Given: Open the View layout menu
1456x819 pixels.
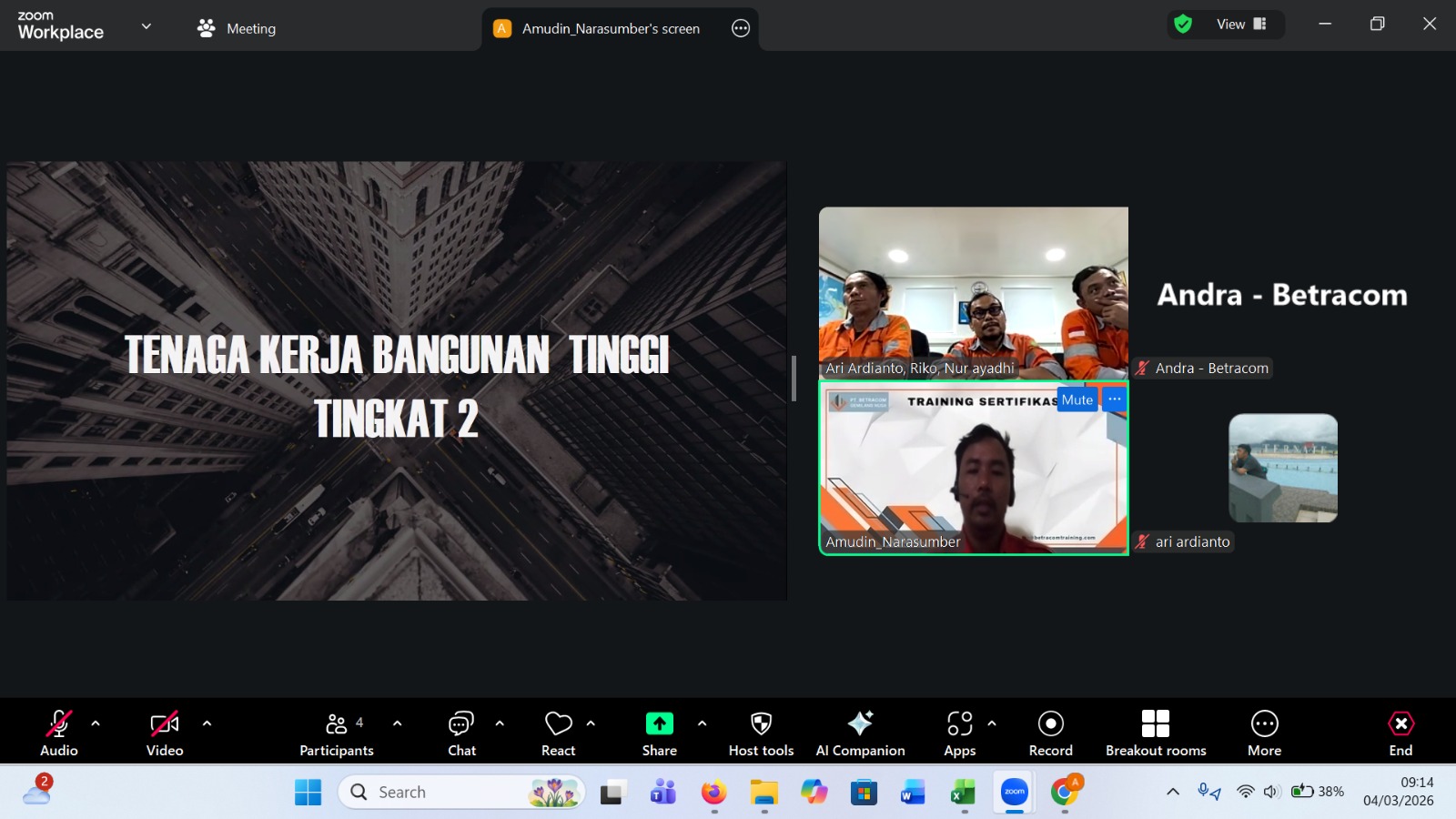Looking at the screenshot, I should click(1241, 25).
